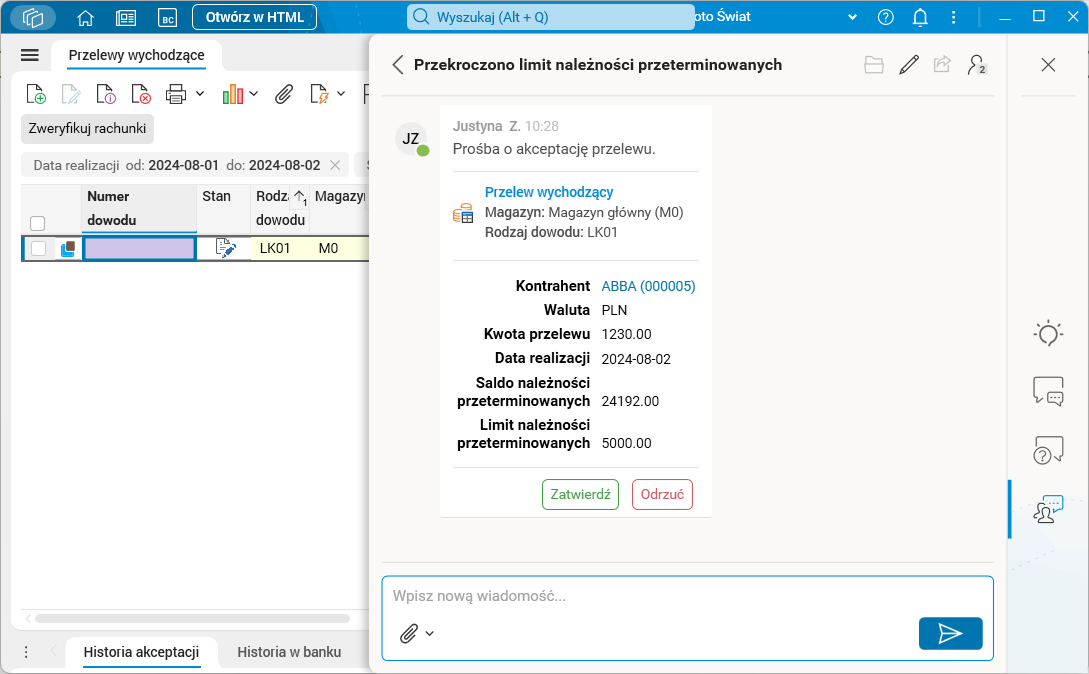
Task: Open the Przelew wychodzący link
Action: 549,192
